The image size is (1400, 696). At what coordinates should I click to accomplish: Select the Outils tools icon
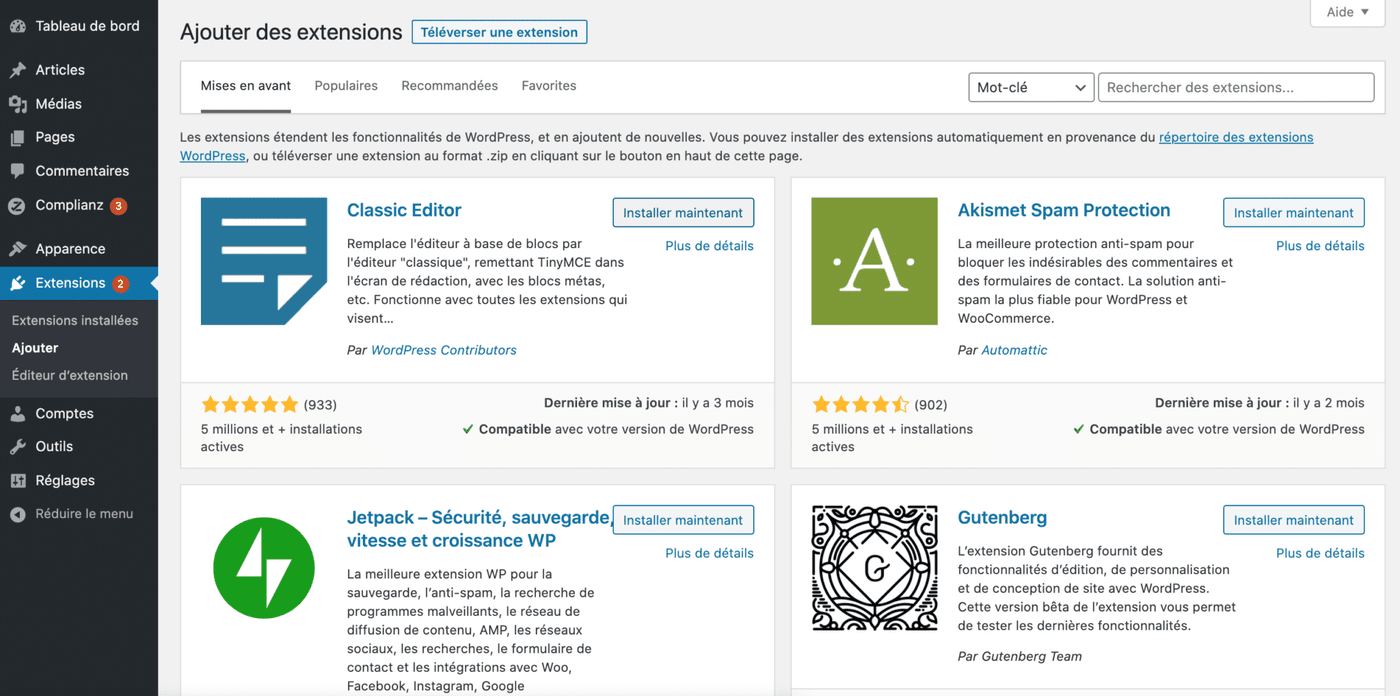[17, 446]
